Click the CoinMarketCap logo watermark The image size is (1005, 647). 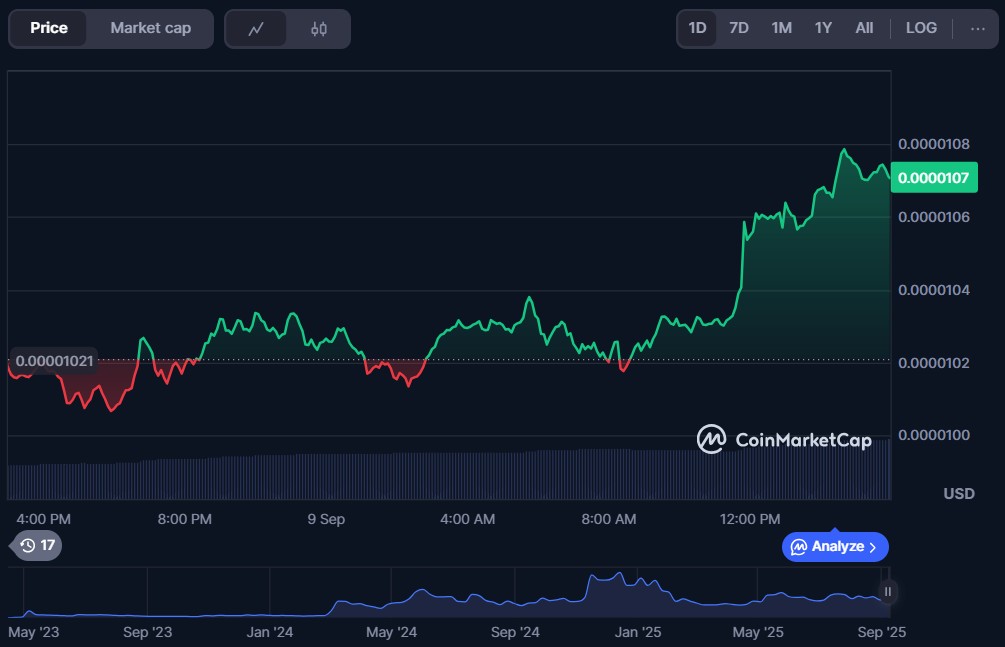point(784,440)
